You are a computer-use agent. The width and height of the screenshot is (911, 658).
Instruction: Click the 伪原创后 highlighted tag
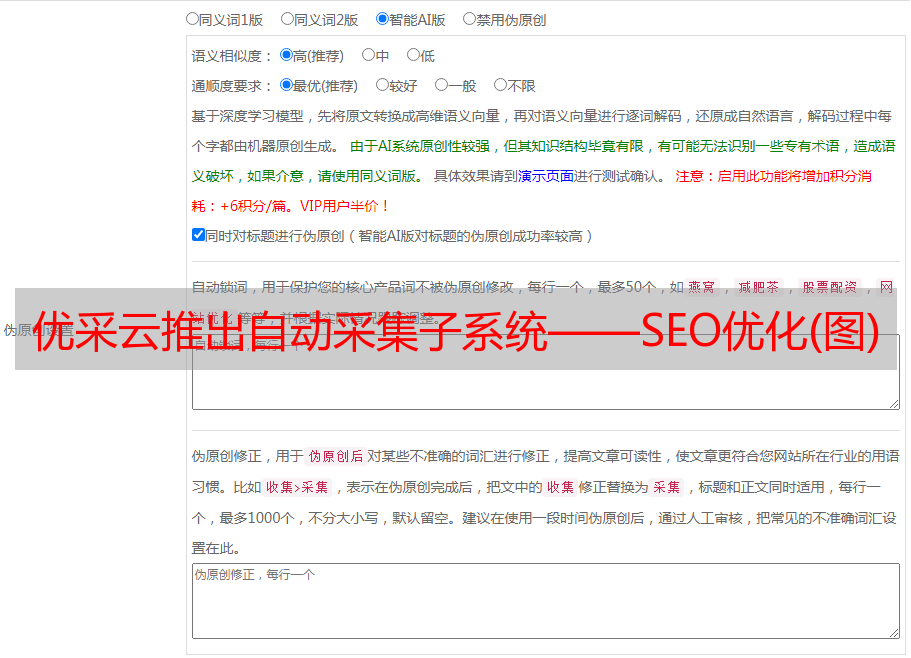coord(336,456)
